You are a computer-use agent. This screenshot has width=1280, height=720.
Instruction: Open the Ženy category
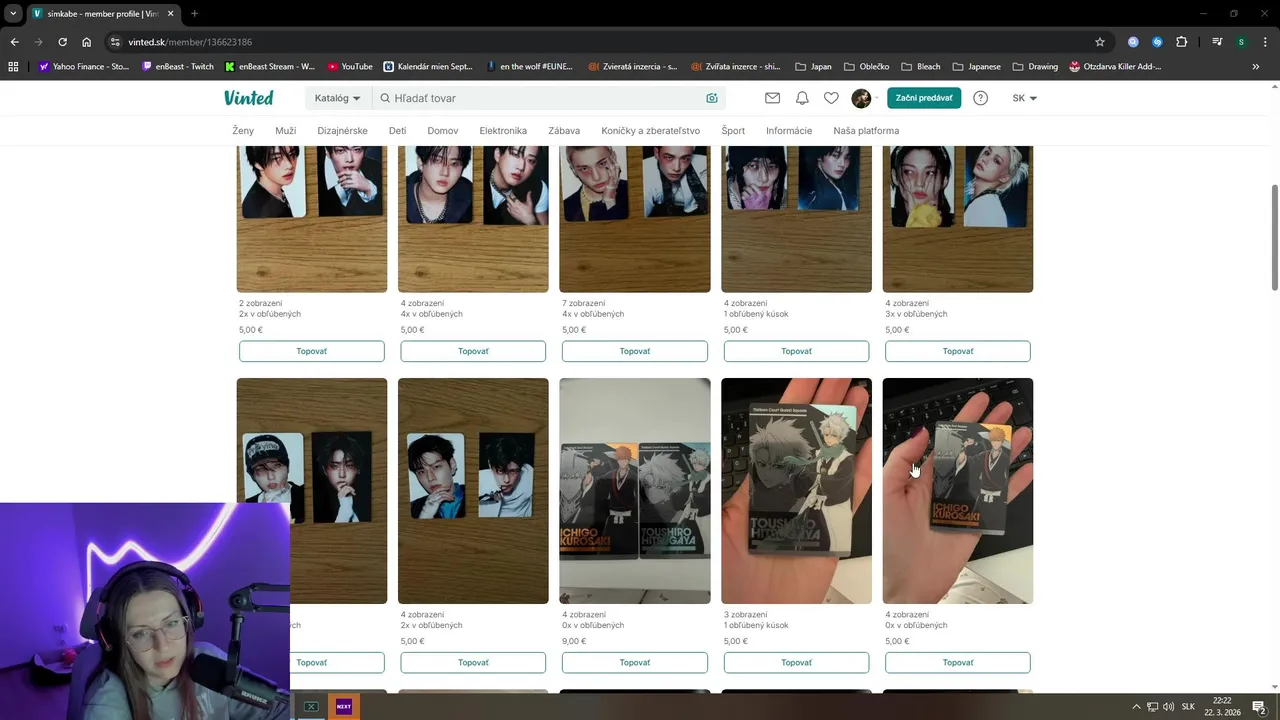point(243,131)
